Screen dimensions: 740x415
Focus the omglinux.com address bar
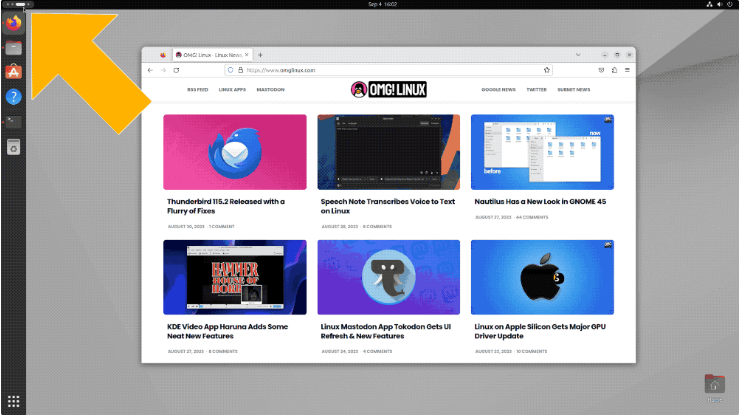pos(388,70)
